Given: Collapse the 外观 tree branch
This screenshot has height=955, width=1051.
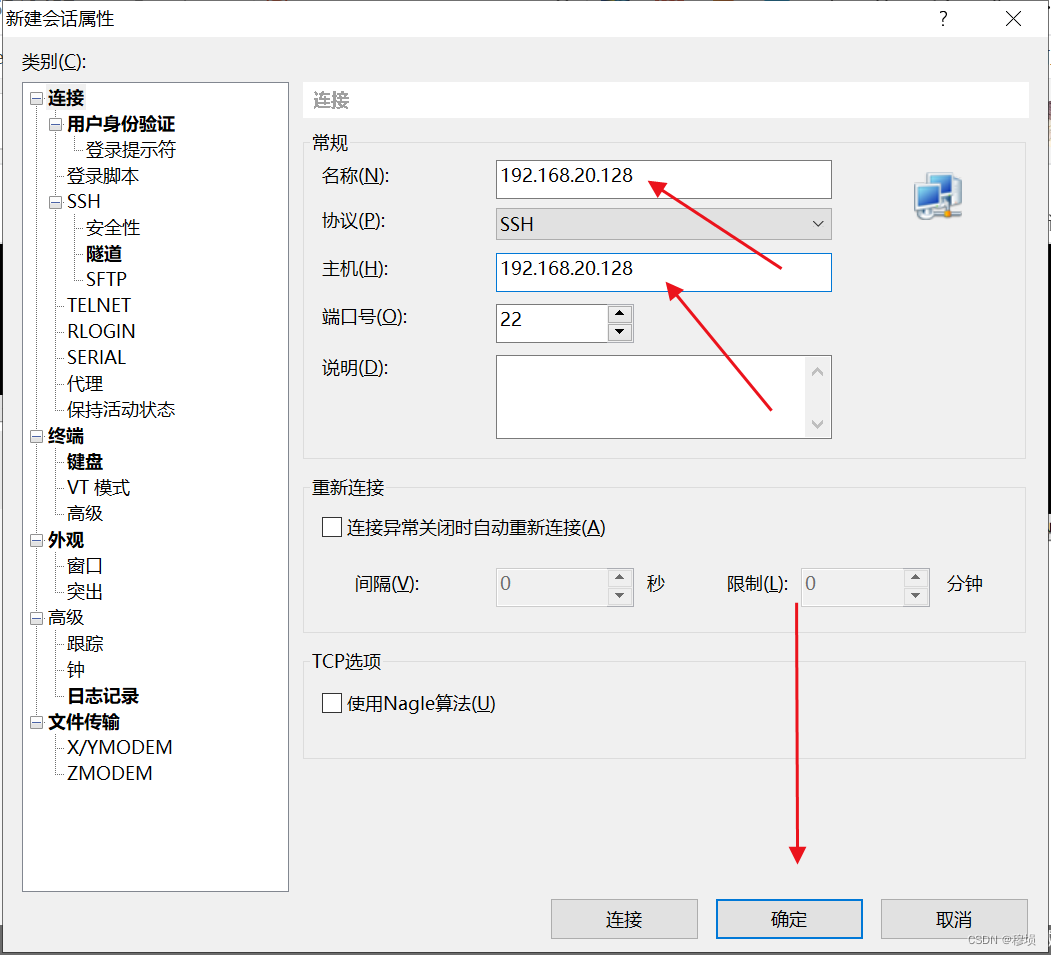Looking at the screenshot, I should 36,539.
